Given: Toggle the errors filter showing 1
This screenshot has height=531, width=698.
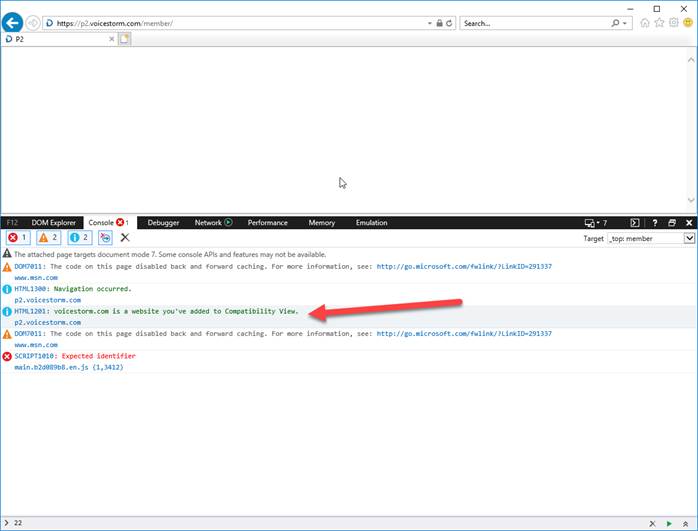Looking at the screenshot, I should tap(18, 238).
